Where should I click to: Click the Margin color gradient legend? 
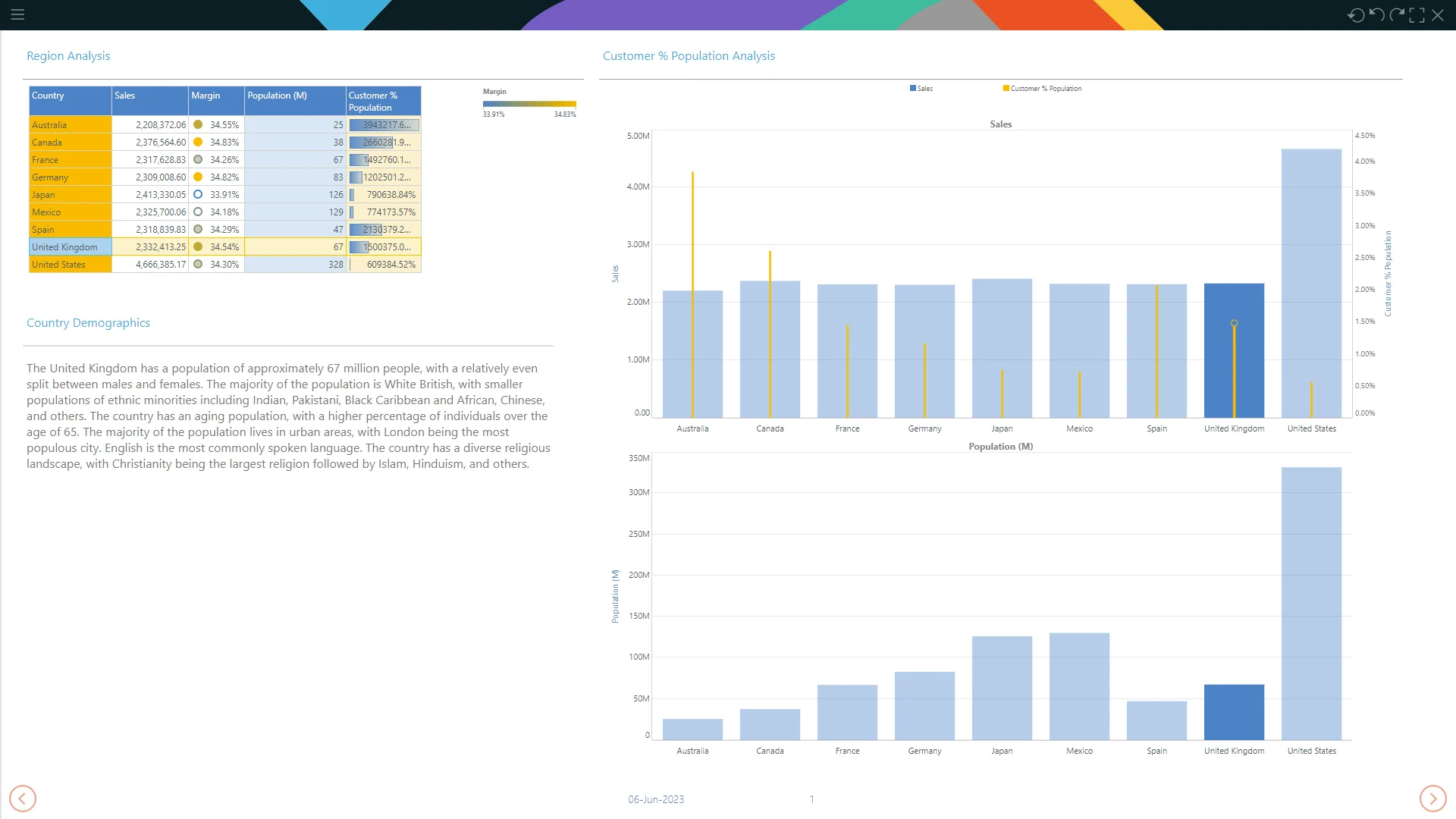(529, 104)
